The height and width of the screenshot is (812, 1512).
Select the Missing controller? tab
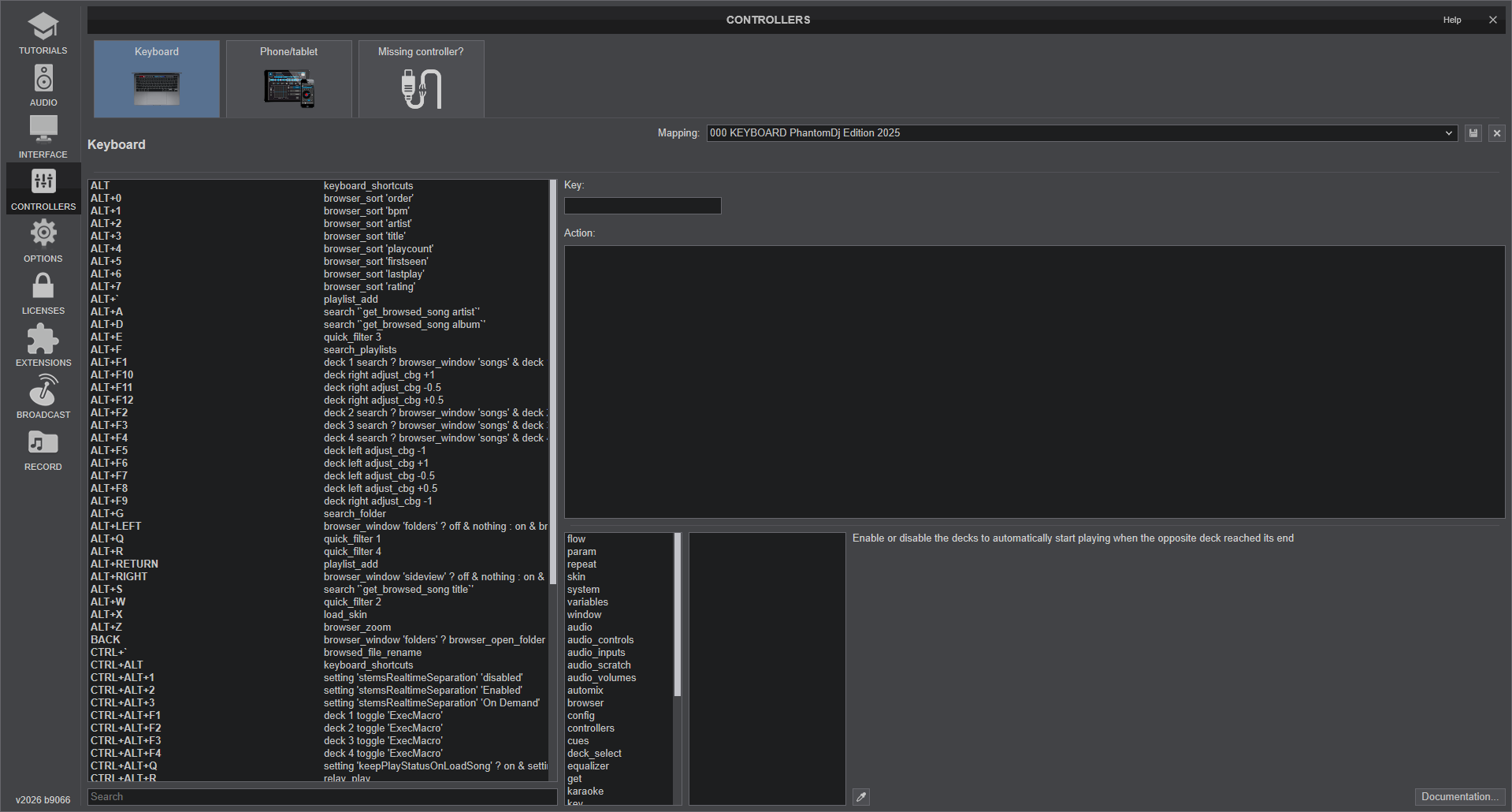tap(421, 79)
